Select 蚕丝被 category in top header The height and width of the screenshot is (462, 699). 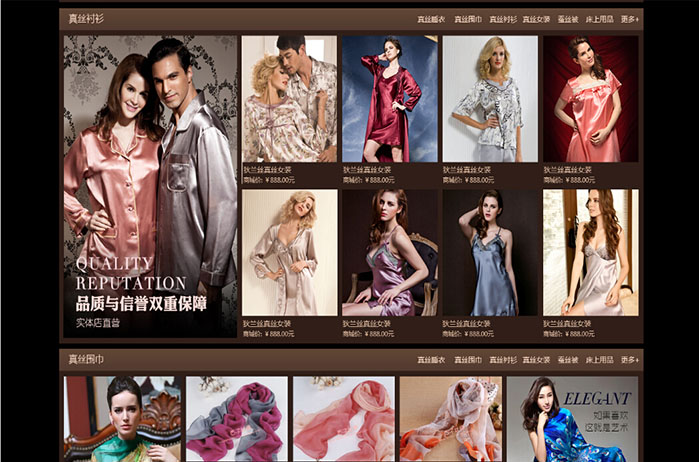568,19
